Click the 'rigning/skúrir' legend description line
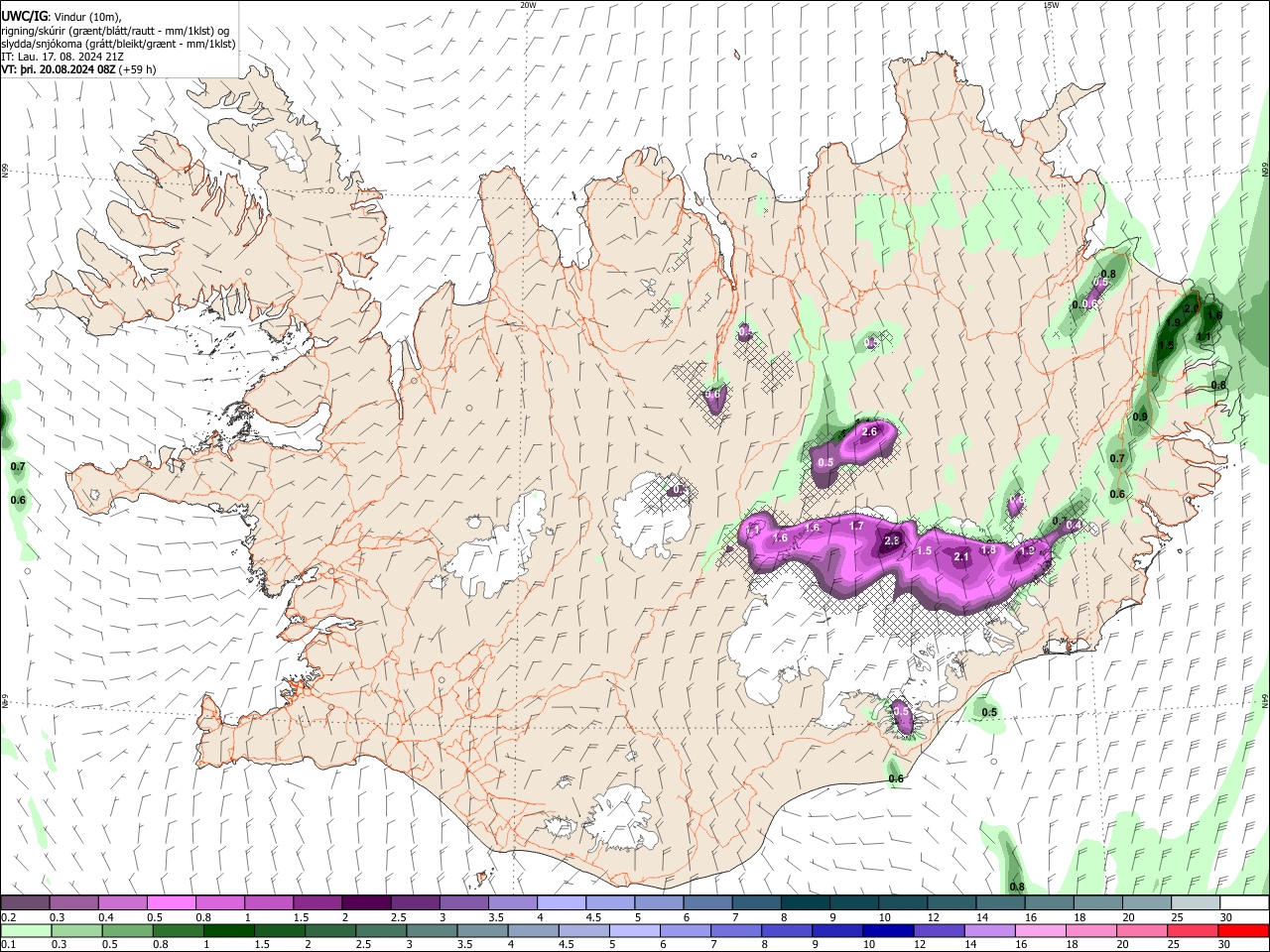The height and width of the screenshot is (952, 1270). coord(115,31)
